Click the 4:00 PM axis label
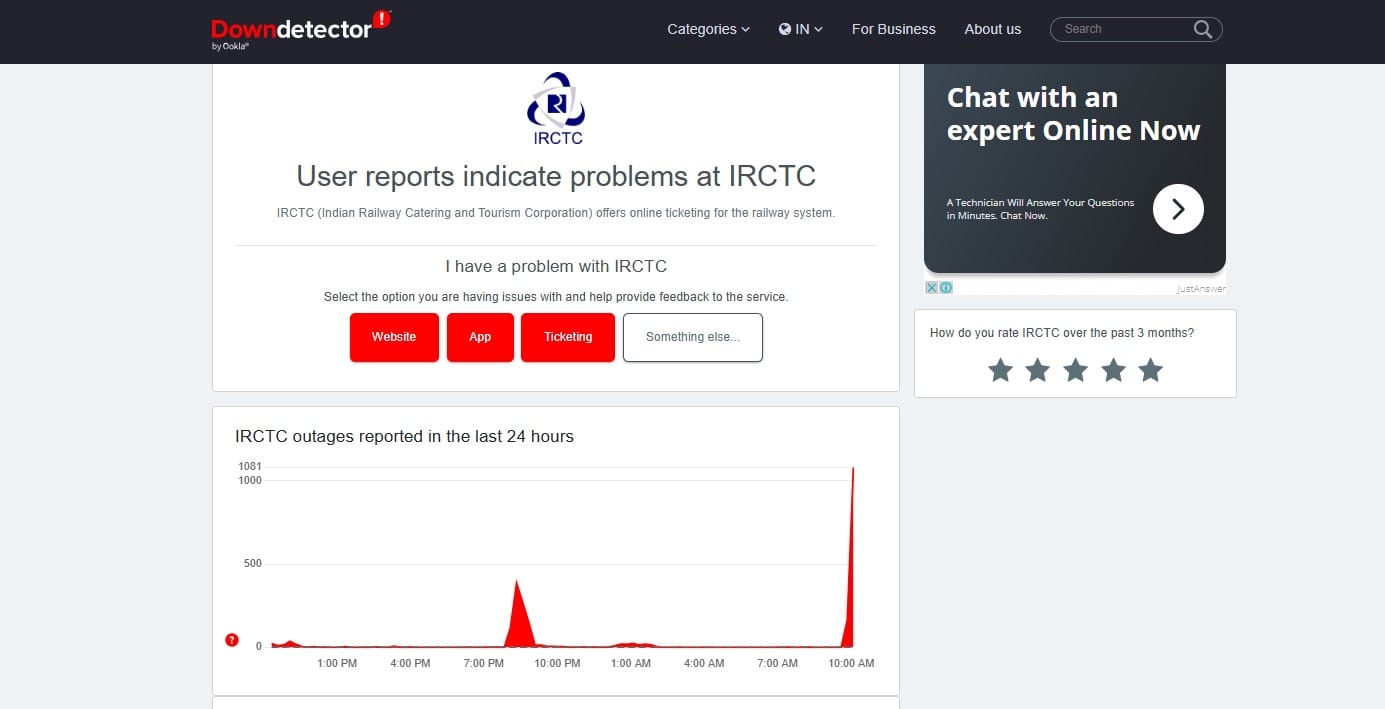The height and width of the screenshot is (709, 1385). (410, 663)
